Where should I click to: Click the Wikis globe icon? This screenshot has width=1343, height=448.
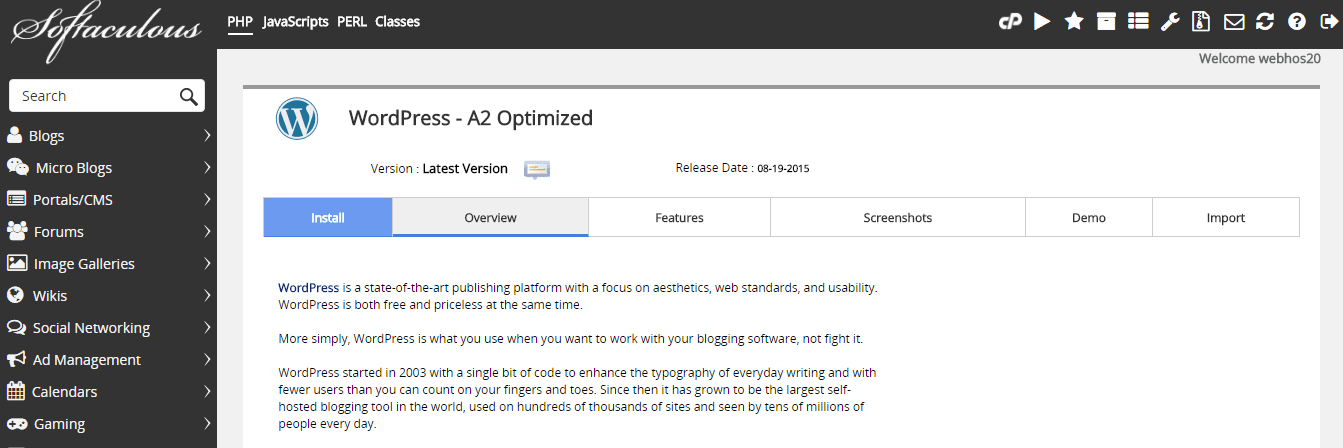pyautogui.click(x=14, y=295)
